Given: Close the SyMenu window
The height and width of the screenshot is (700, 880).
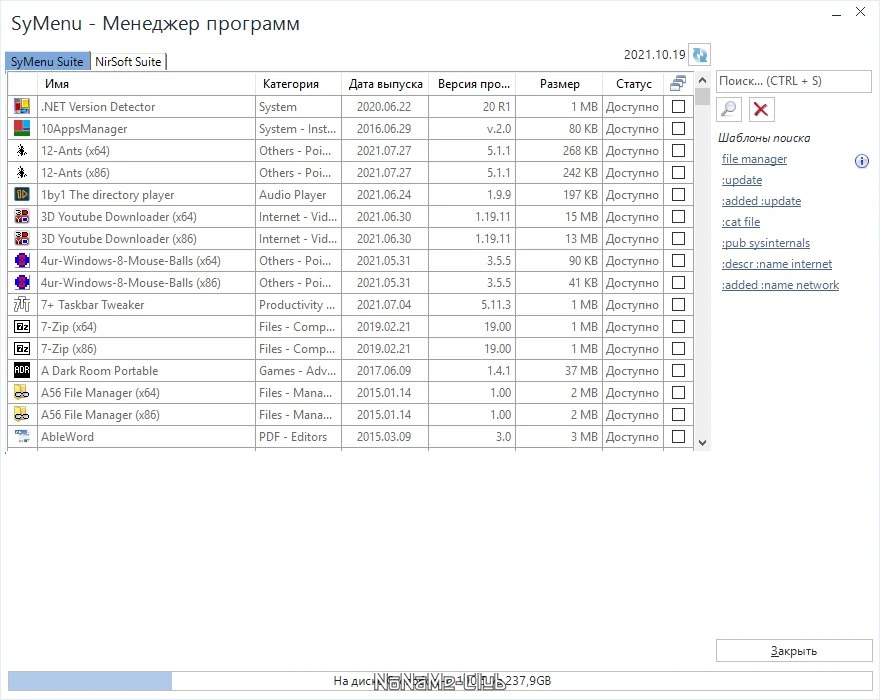Looking at the screenshot, I should [x=860, y=11].
